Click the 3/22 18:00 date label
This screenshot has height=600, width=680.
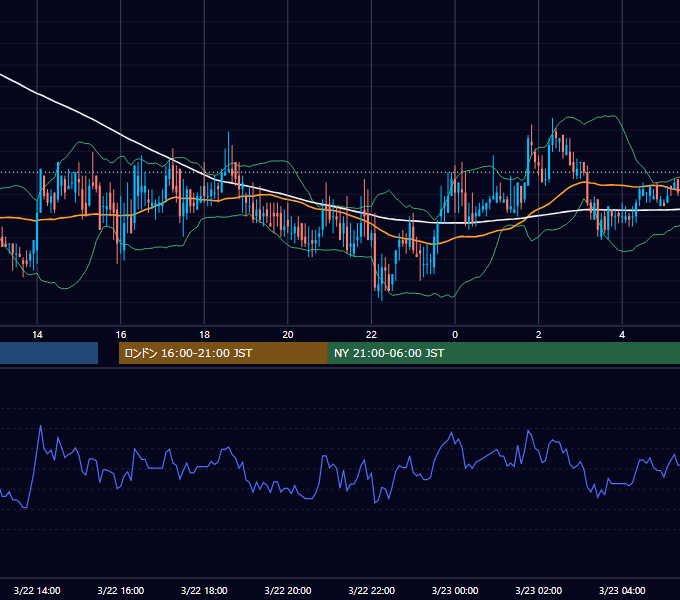tap(204, 590)
